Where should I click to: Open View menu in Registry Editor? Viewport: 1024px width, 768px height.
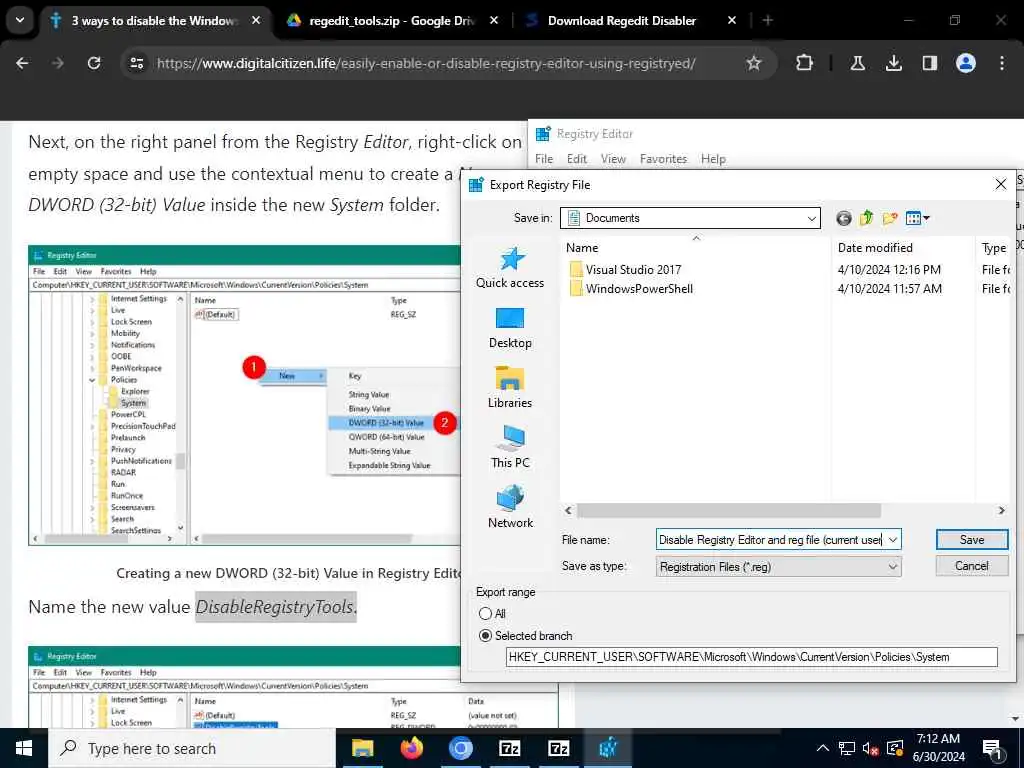[613, 159]
